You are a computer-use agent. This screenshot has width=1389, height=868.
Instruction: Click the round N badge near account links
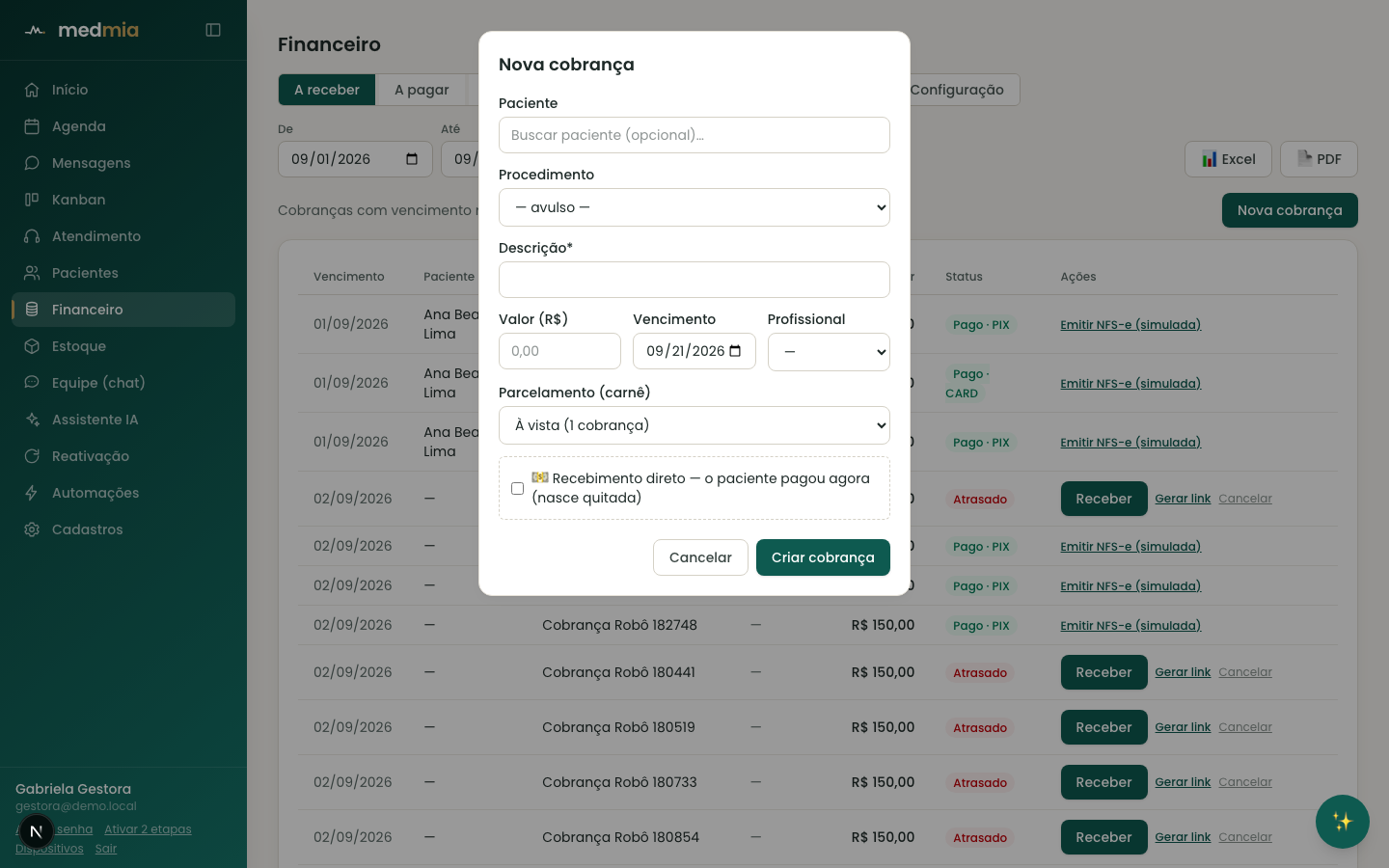coord(36,831)
